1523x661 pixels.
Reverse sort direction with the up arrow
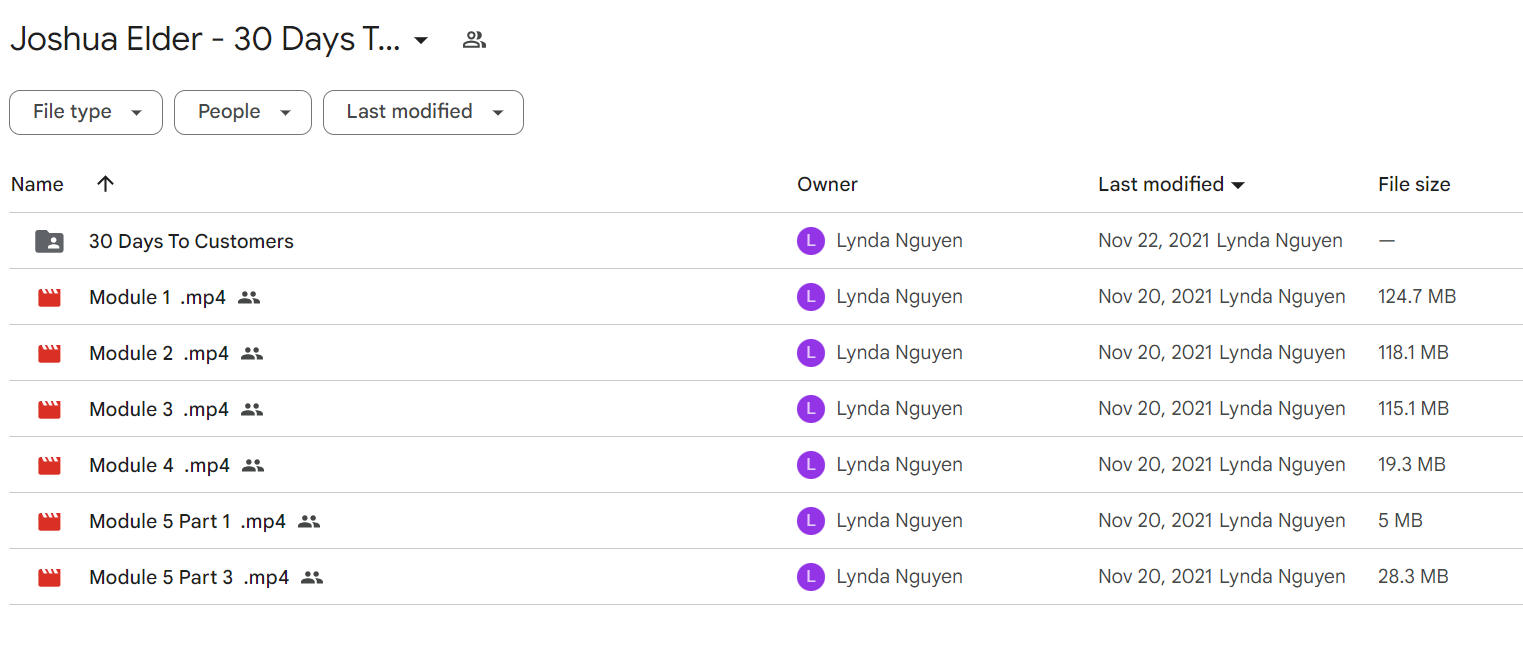105,184
